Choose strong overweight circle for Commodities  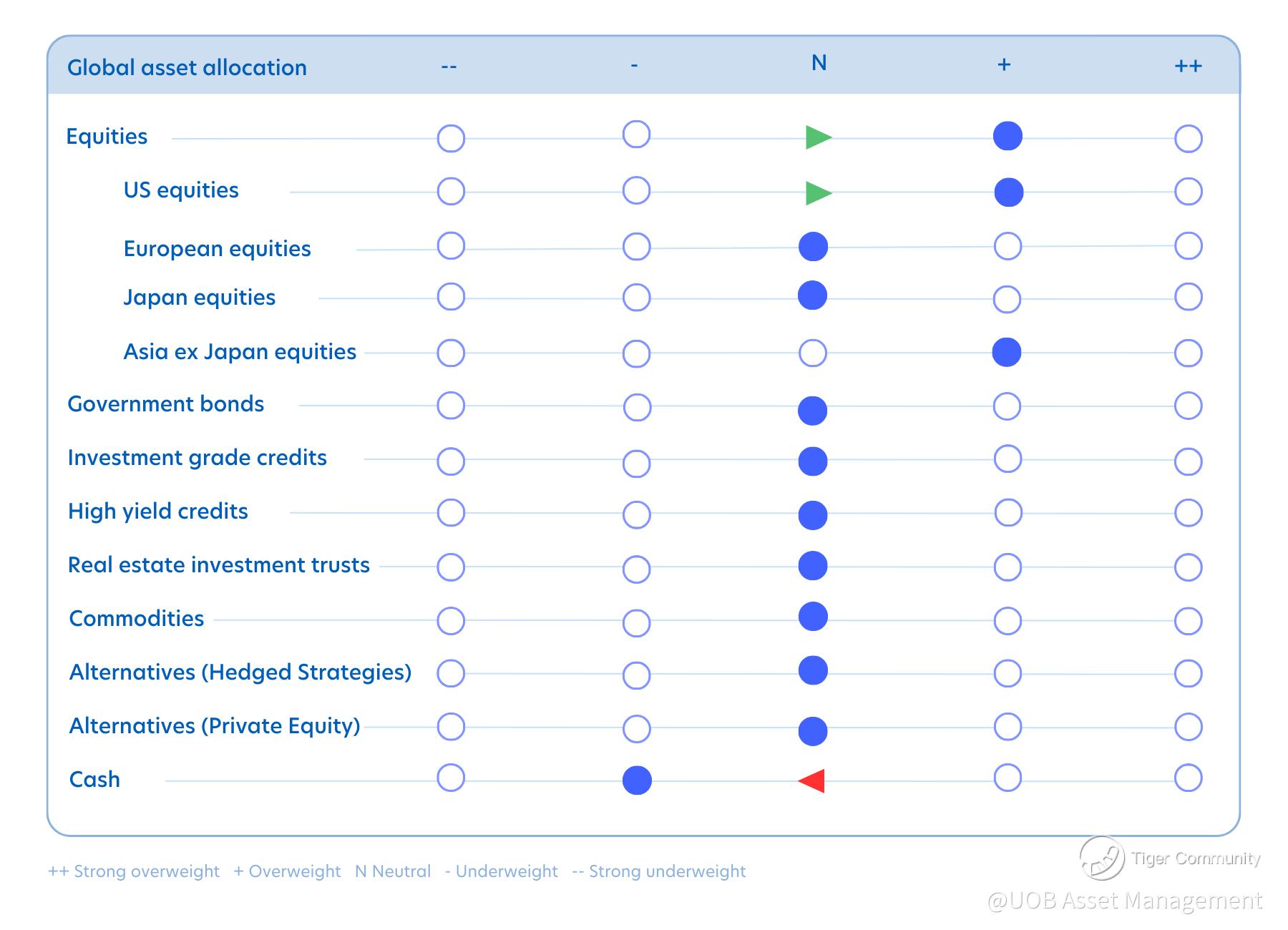click(x=1188, y=621)
